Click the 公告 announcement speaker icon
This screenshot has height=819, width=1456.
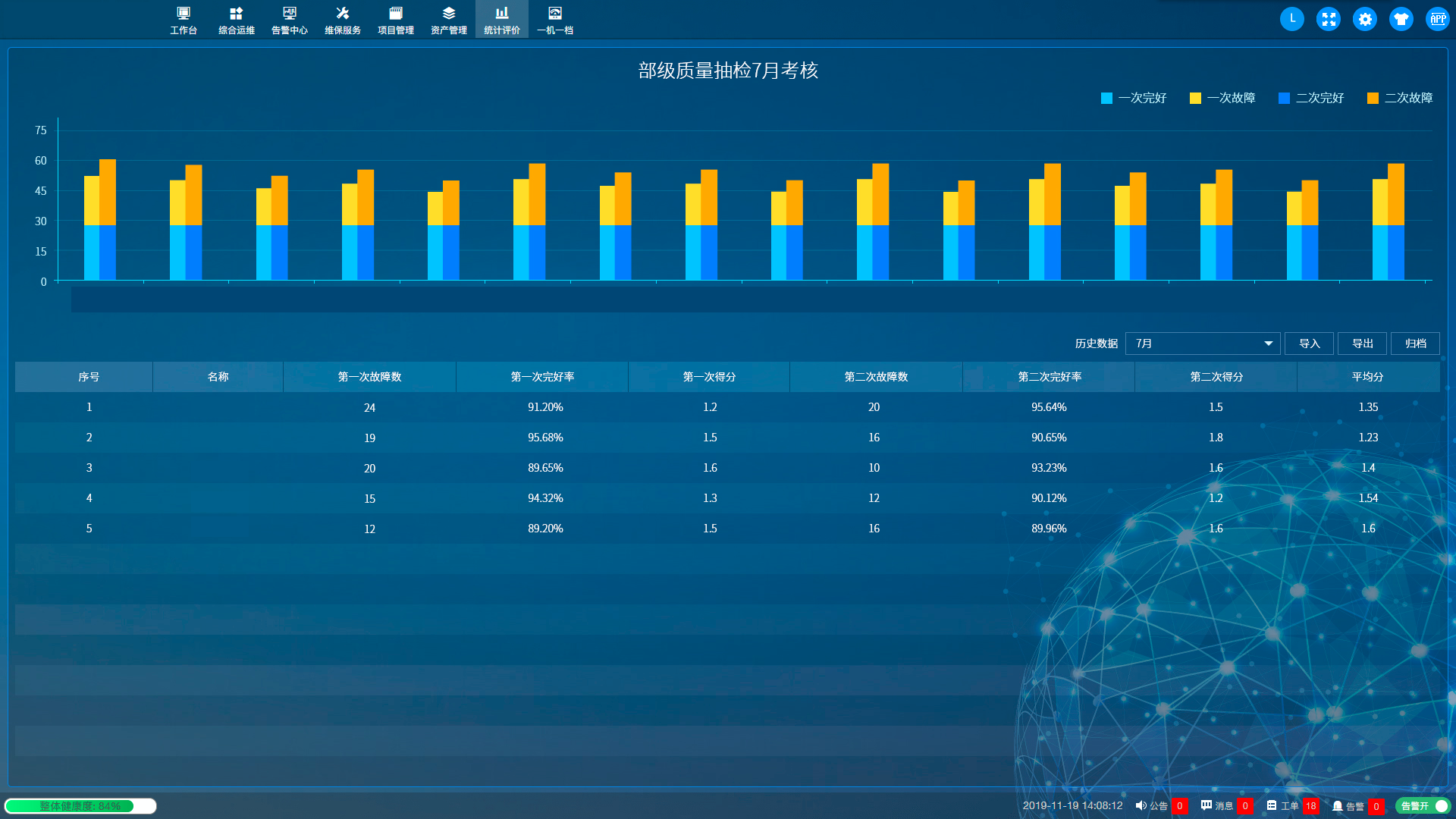pos(1141,805)
